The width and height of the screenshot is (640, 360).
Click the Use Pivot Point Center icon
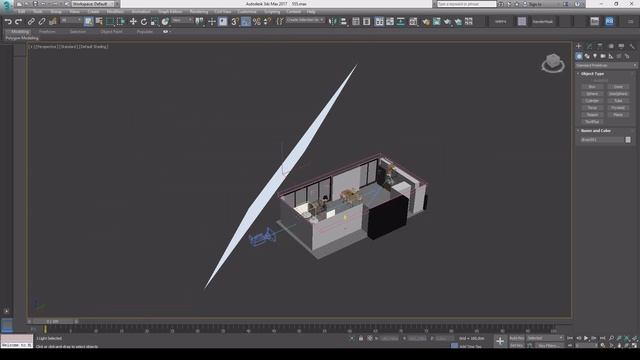(x=200, y=22)
